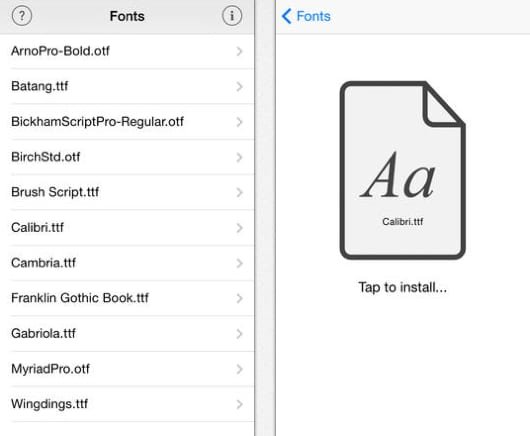
Task: Select Cambria.ttf font name
Action: pos(43,263)
